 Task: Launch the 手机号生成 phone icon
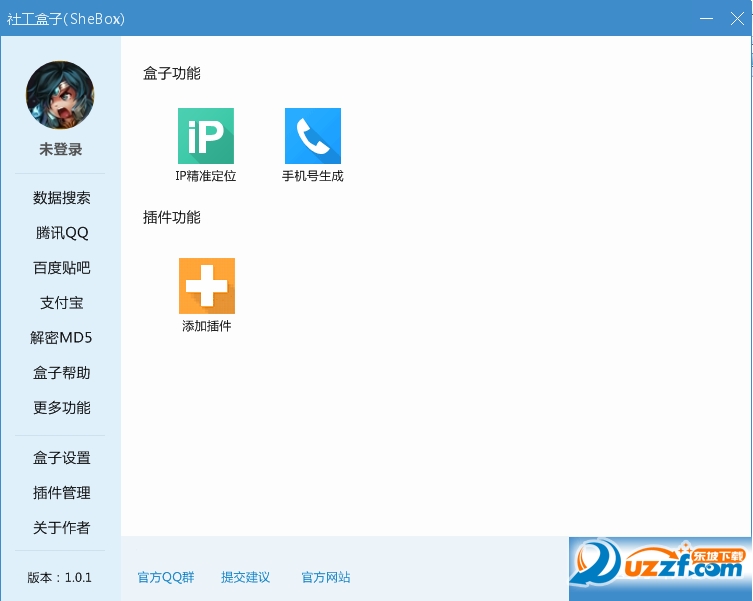(x=313, y=136)
